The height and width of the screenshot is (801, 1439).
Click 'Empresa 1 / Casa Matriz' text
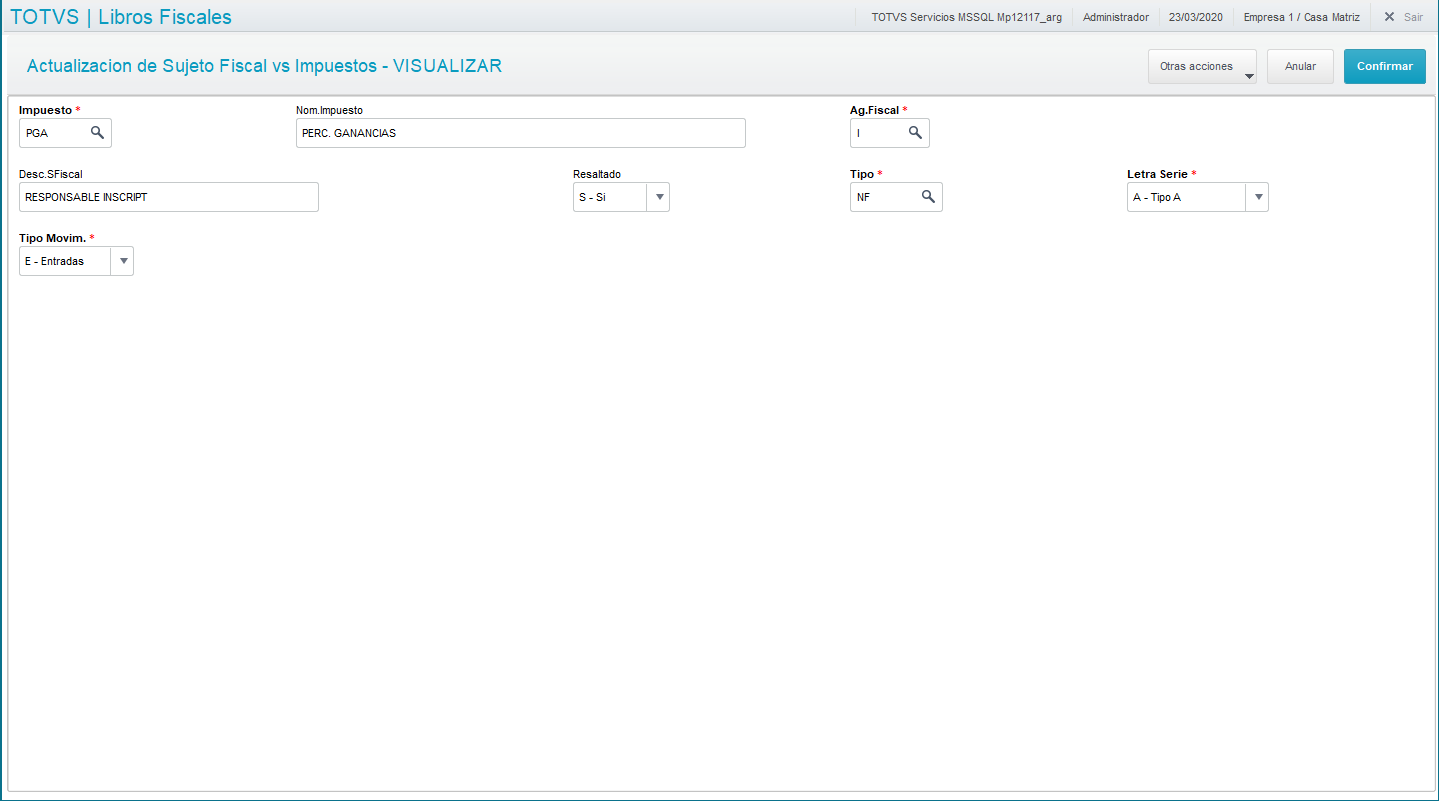point(1301,17)
